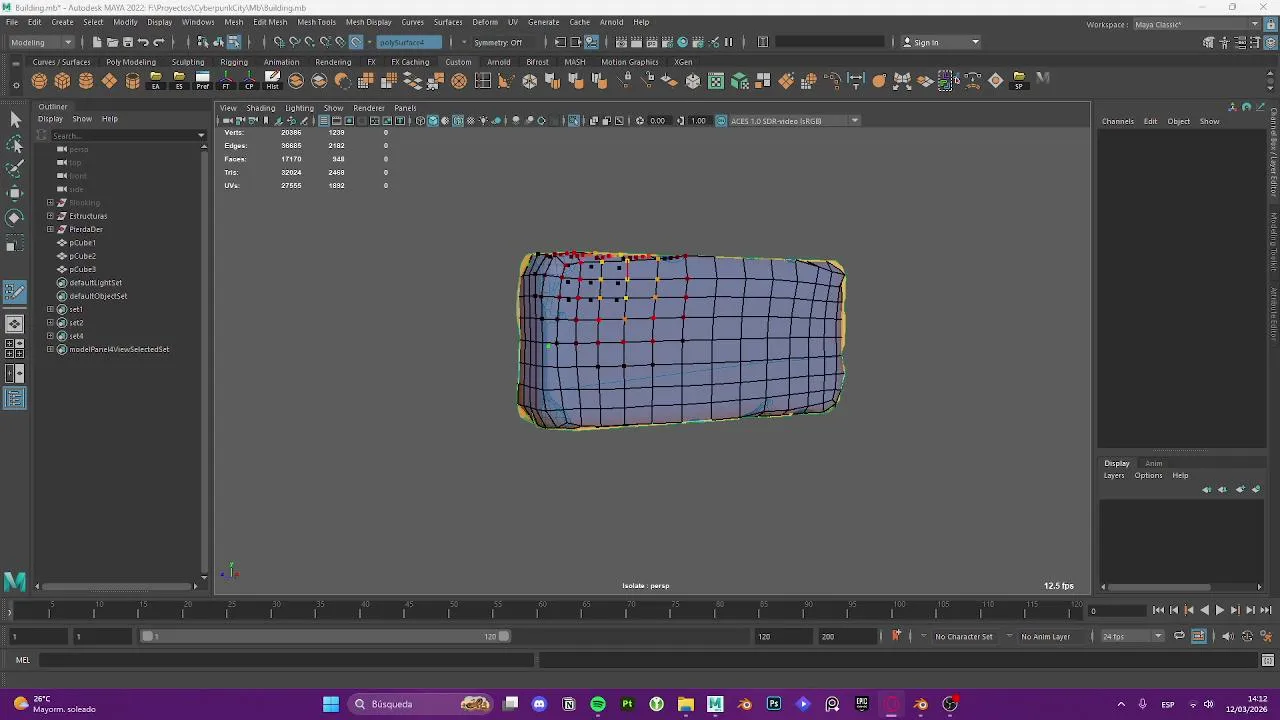Image resolution: width=1280 pixels, height=720 pixels.
Task: Open the Mesh Tools menu
Action: [316, 22]
